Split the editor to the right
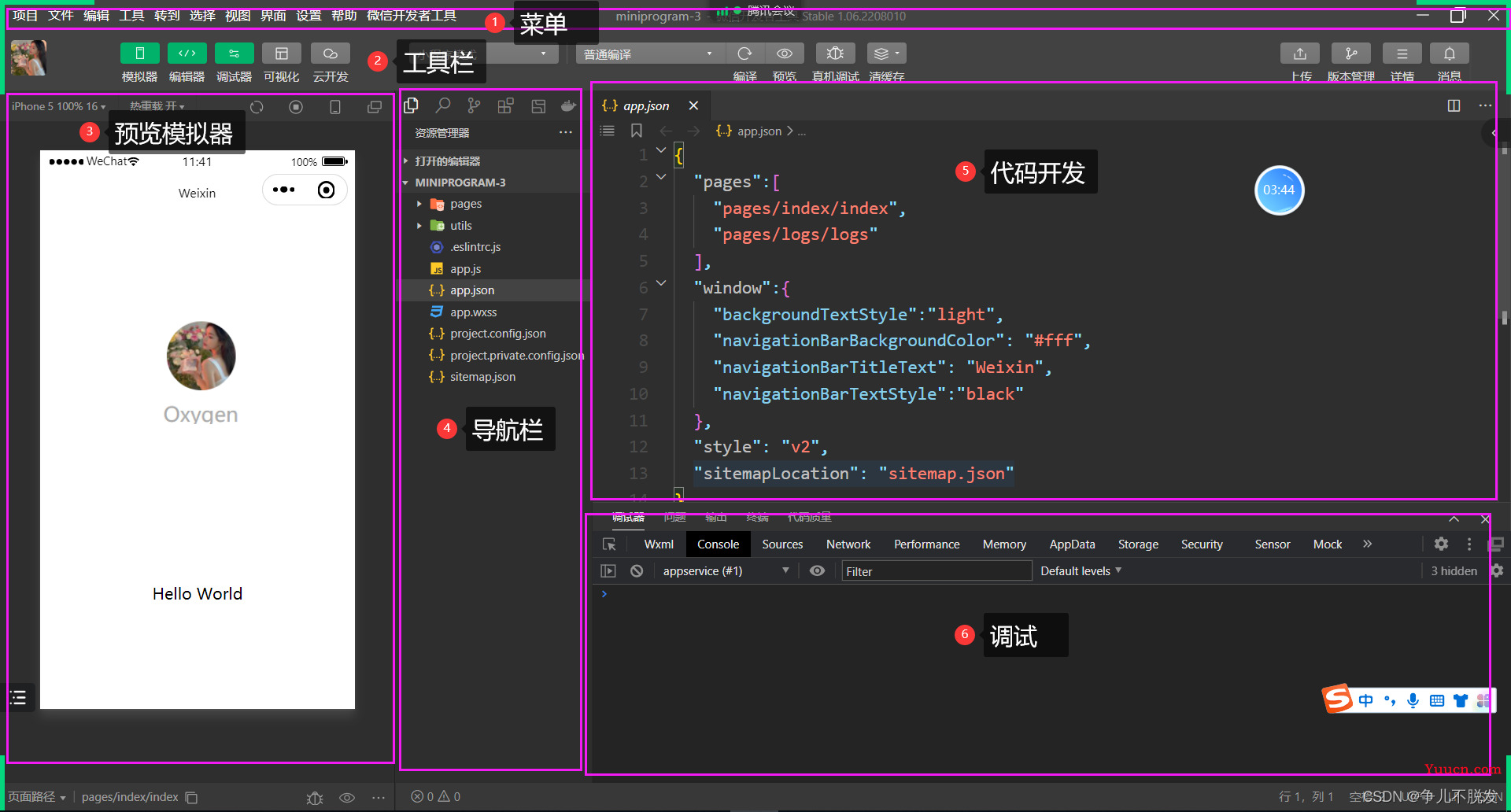Viewport: 1511px width, 812px height. (1454, 105)
